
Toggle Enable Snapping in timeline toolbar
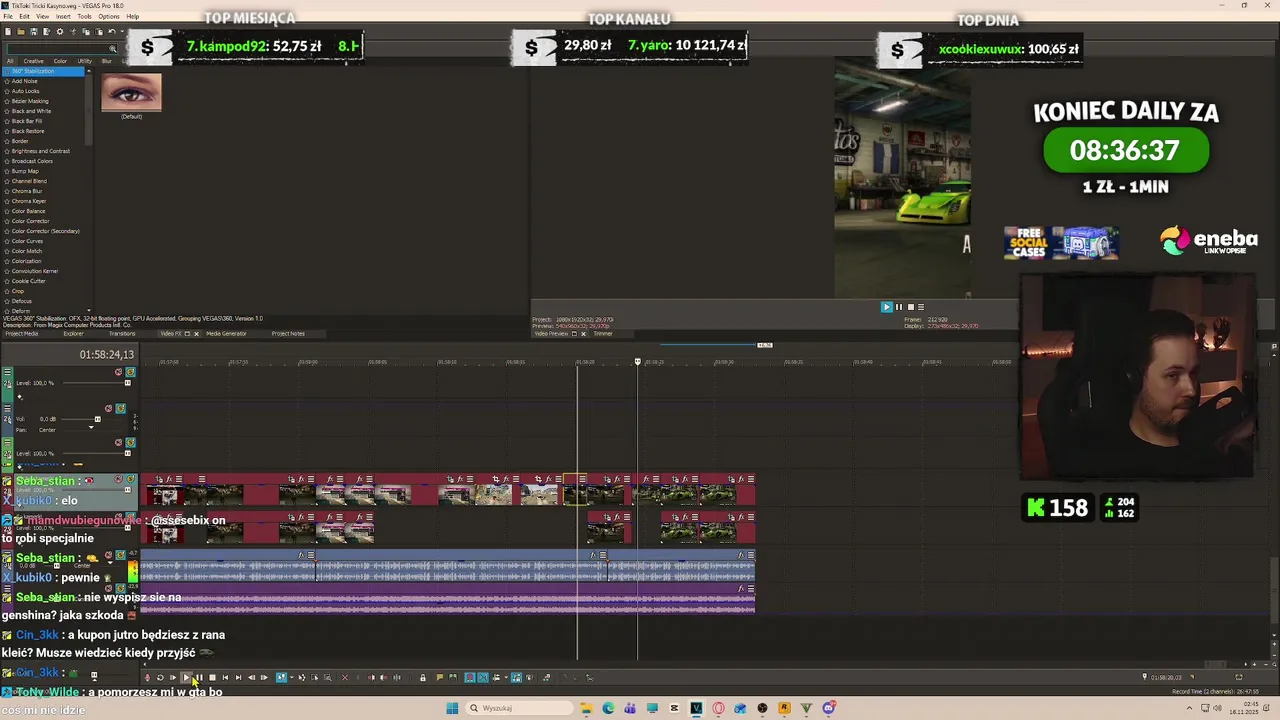470,678
